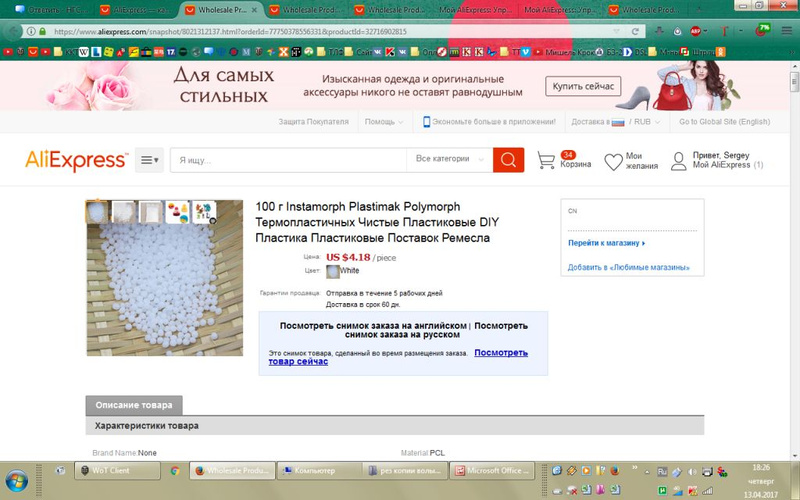View order snapshot на английском link
Image resolution: width=800 pixels, height=500 pixels.
tap(373, 326)
